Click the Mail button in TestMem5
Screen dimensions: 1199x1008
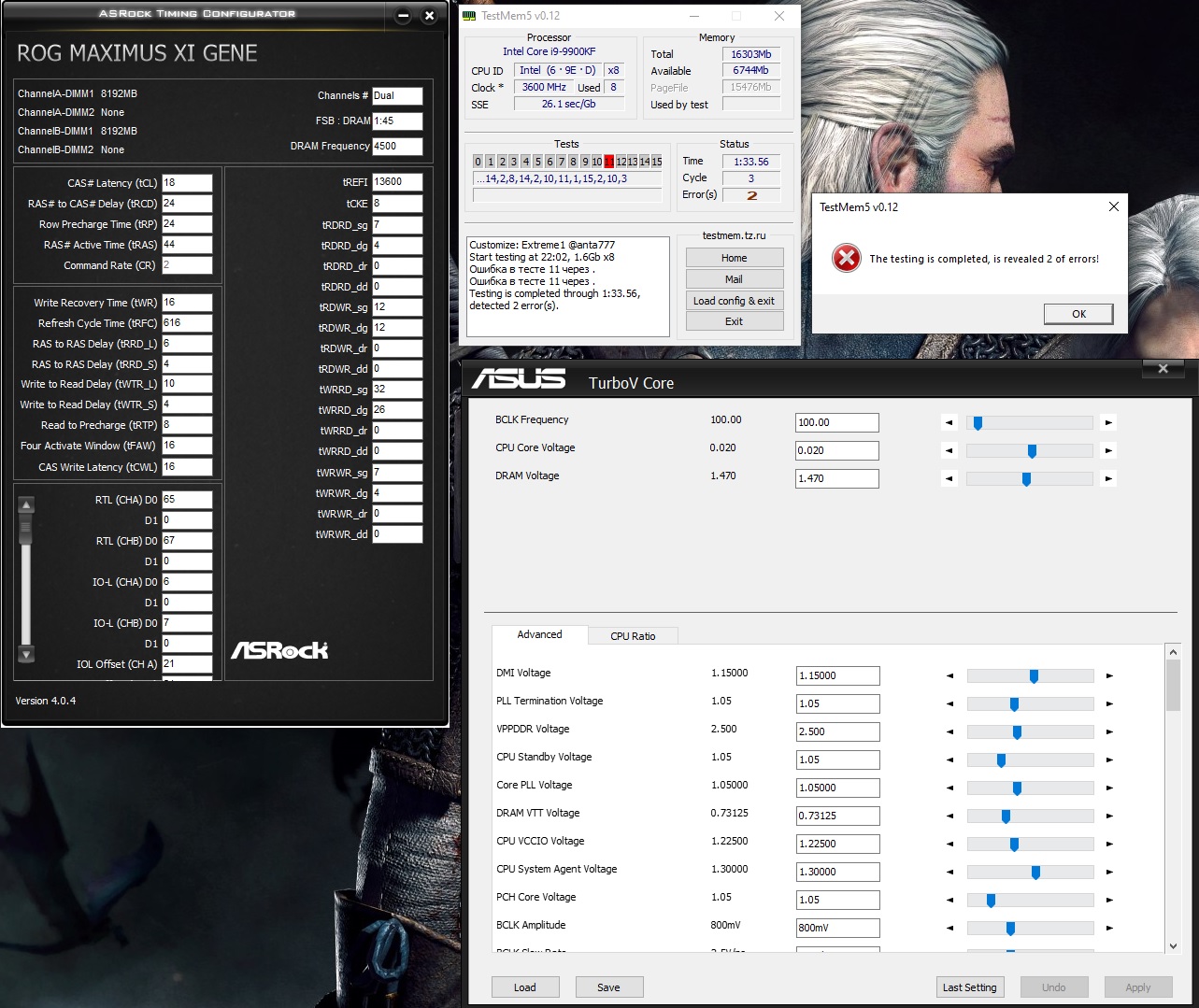click(734, 279)
